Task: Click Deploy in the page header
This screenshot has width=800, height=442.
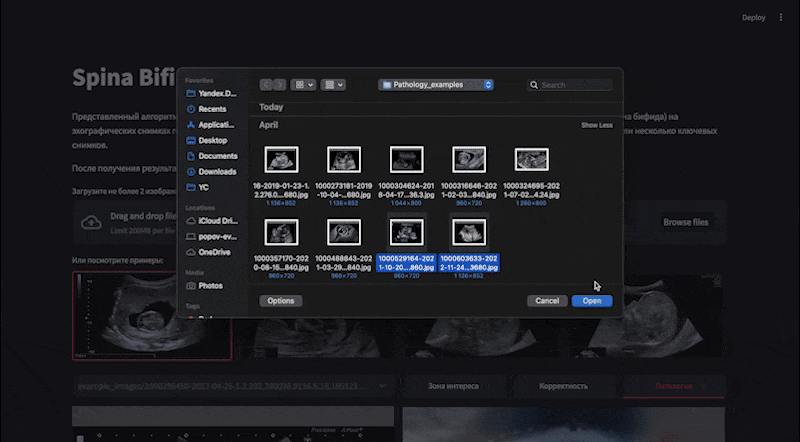Action: tap(753, 17)
